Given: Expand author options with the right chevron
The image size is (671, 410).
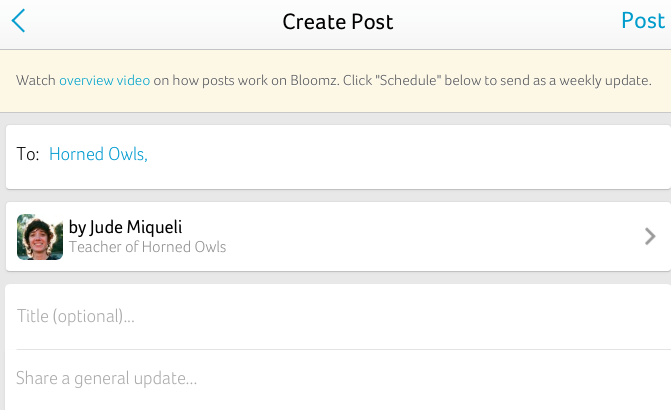Looking at the screenshot, I should (650, 236).
